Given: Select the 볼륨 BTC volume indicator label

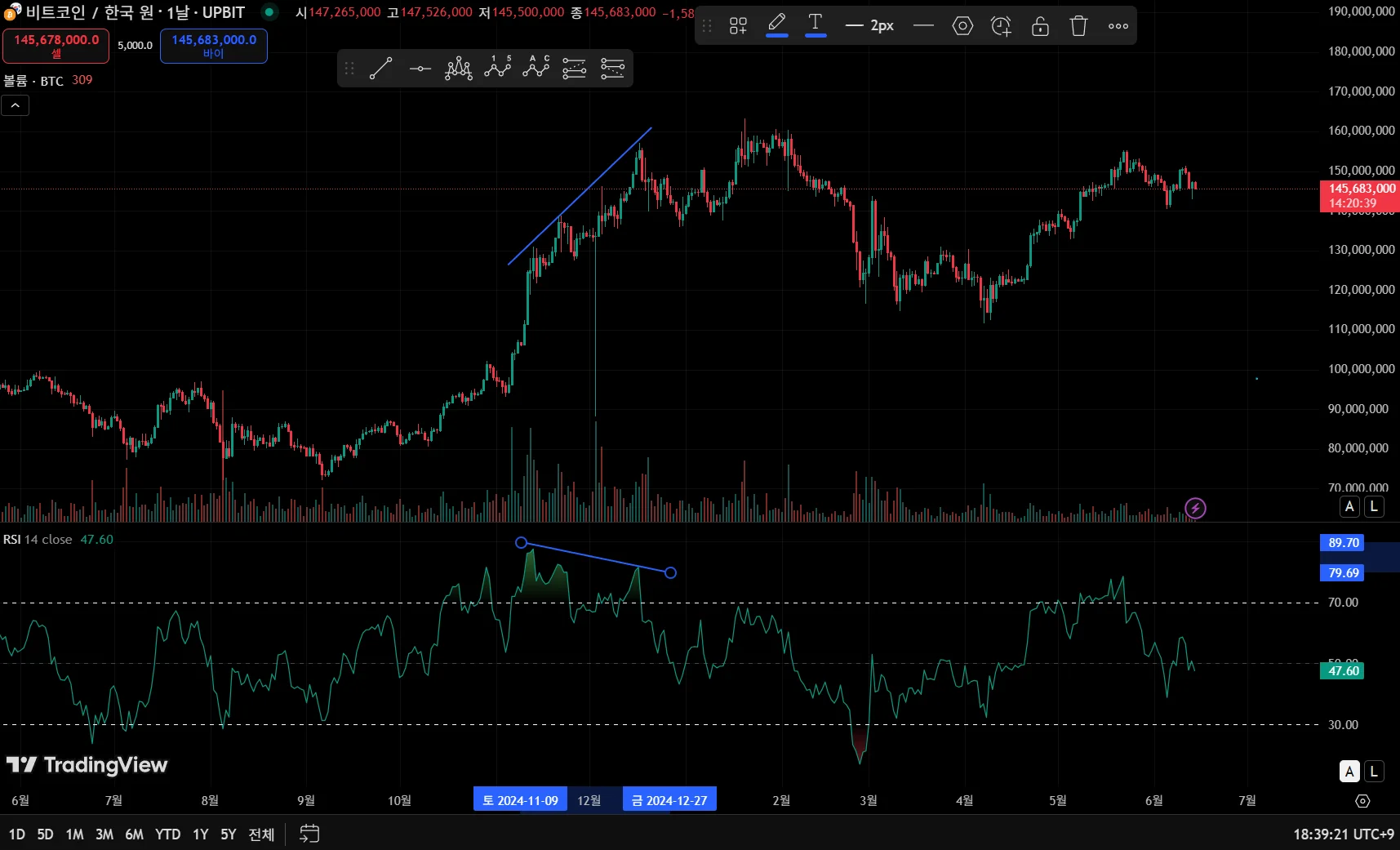Looking at the screenshot, I should coord(33,80).
